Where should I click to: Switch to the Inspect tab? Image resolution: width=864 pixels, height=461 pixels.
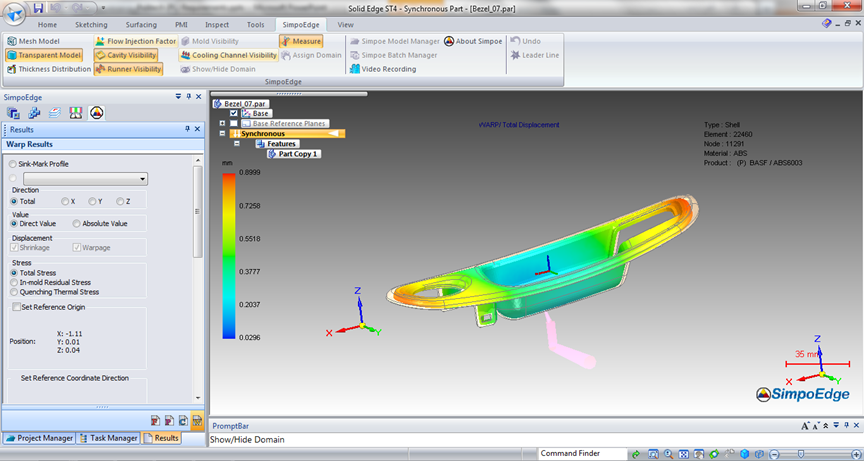point(217,25)
